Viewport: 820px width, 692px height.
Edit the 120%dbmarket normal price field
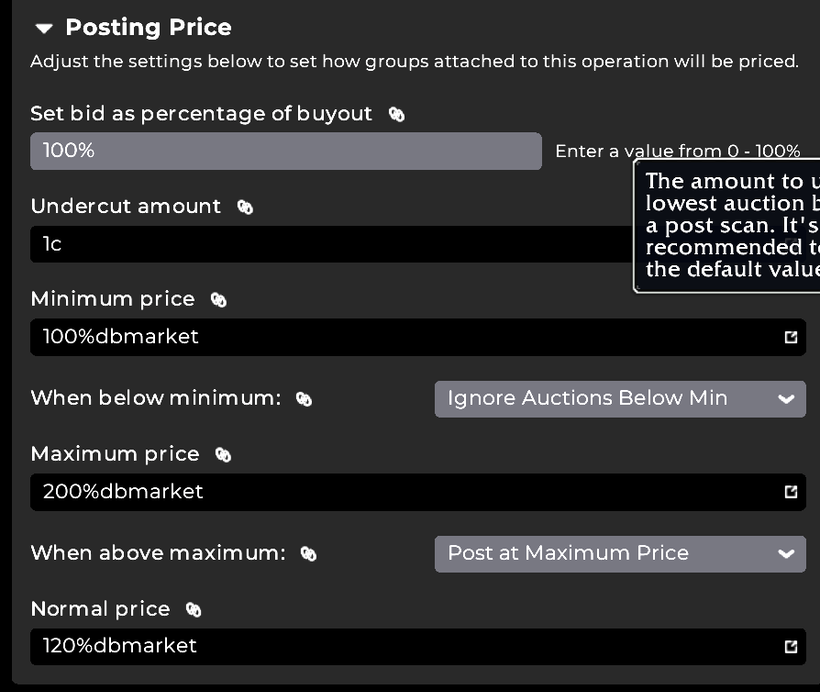400,646
